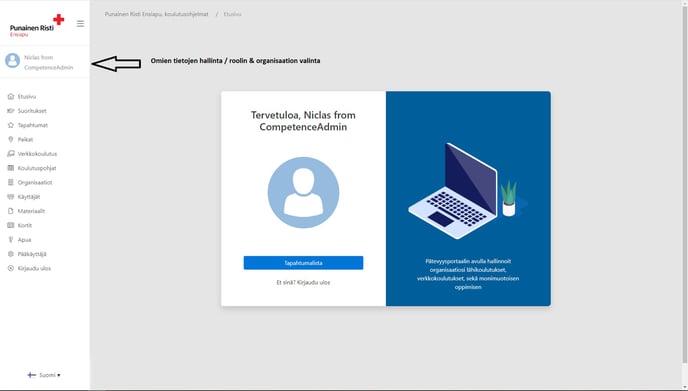Click the Suoritukset icon
This screenshot has width=688, height=391.
11,111
